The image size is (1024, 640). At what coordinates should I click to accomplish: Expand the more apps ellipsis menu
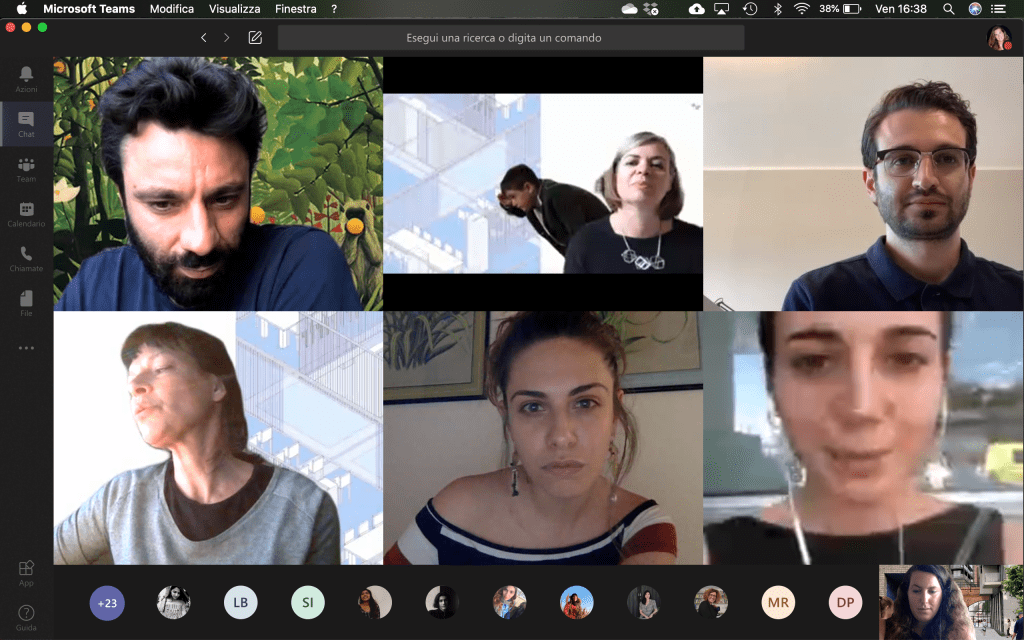tap(26, 348)
